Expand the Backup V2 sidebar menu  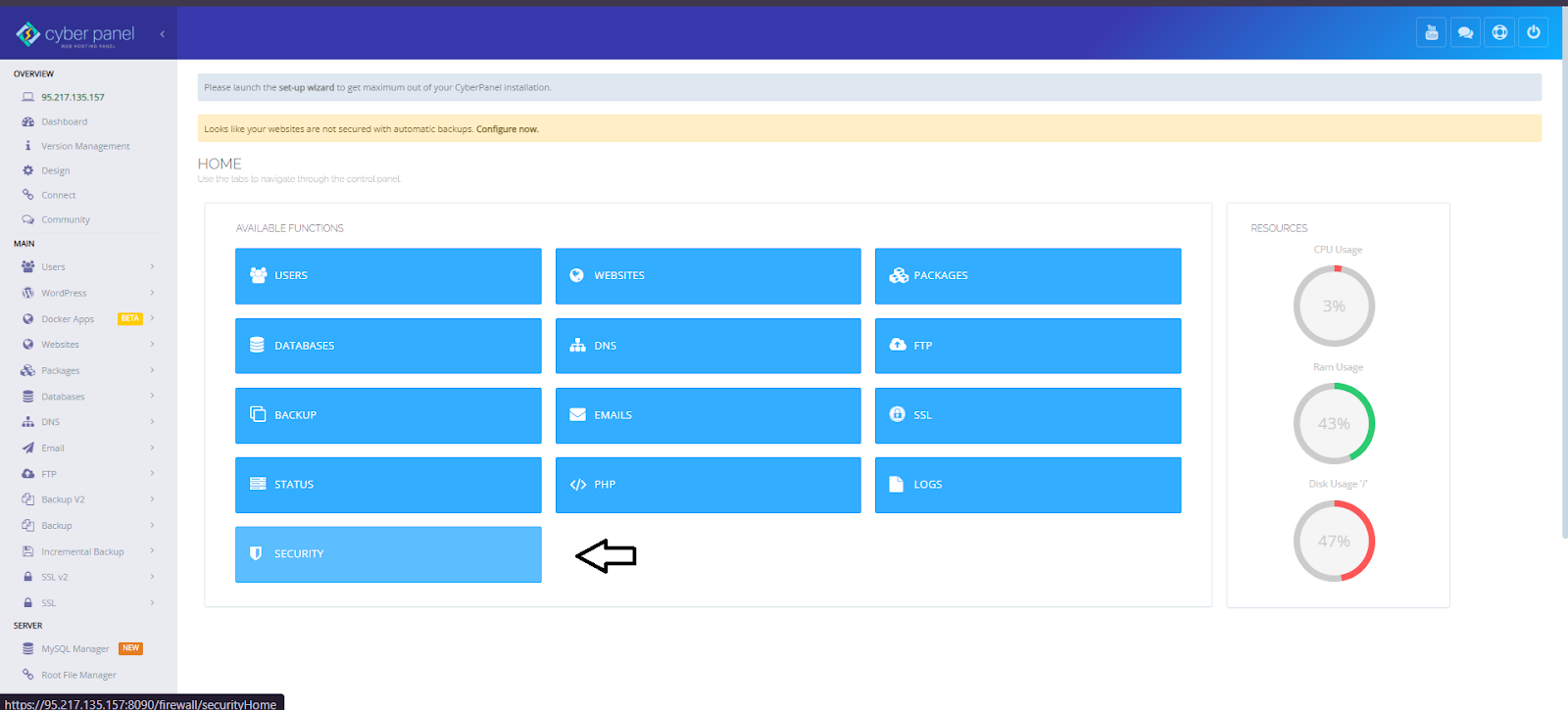pyautogui.click(x=88, y=499)
